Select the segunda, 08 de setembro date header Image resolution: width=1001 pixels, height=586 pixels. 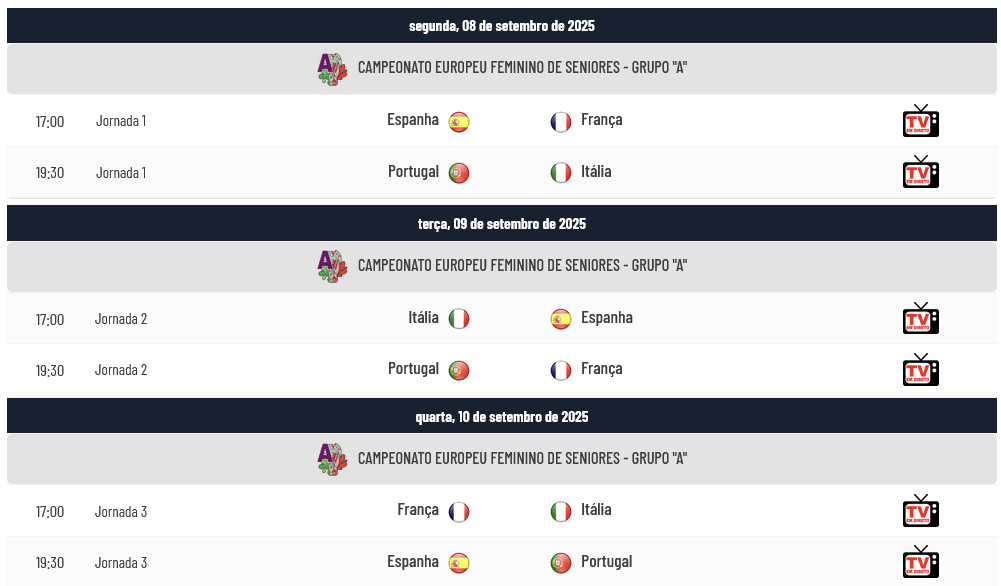502,26
